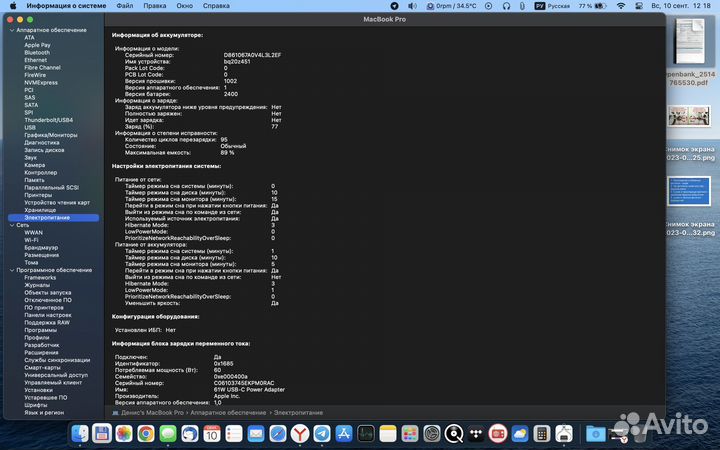Click the battery serial number D861067A0V4L3L2EF
The width and height of the screenshot is (720, 450).
(x=252, y=55)
